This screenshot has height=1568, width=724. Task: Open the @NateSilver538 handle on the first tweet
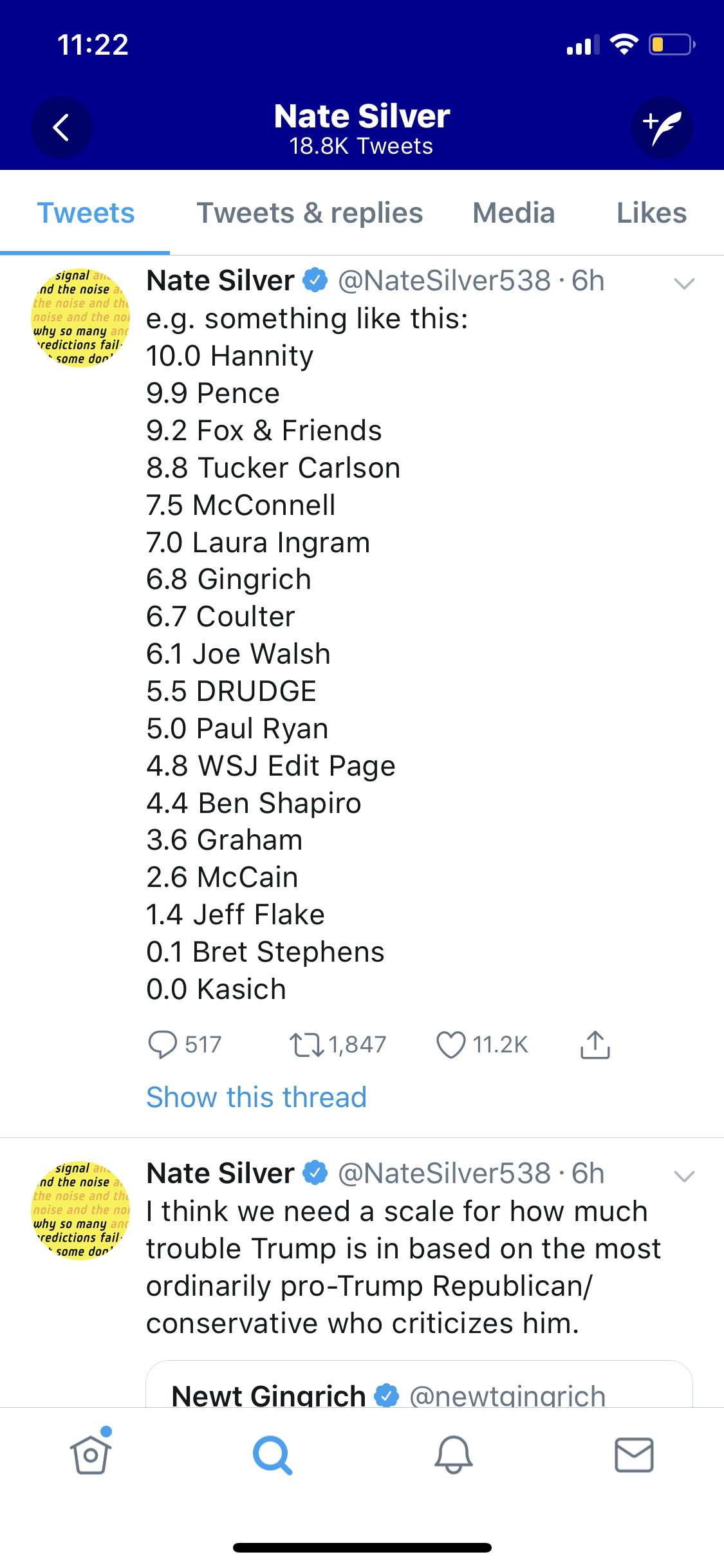pyautogui.click(x=444, y=281)
